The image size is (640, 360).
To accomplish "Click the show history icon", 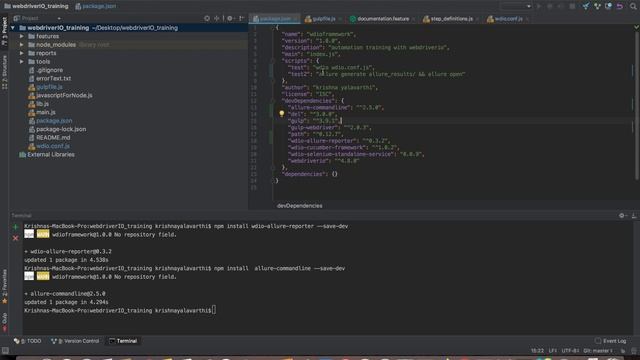I will click(x=609, y=6).
